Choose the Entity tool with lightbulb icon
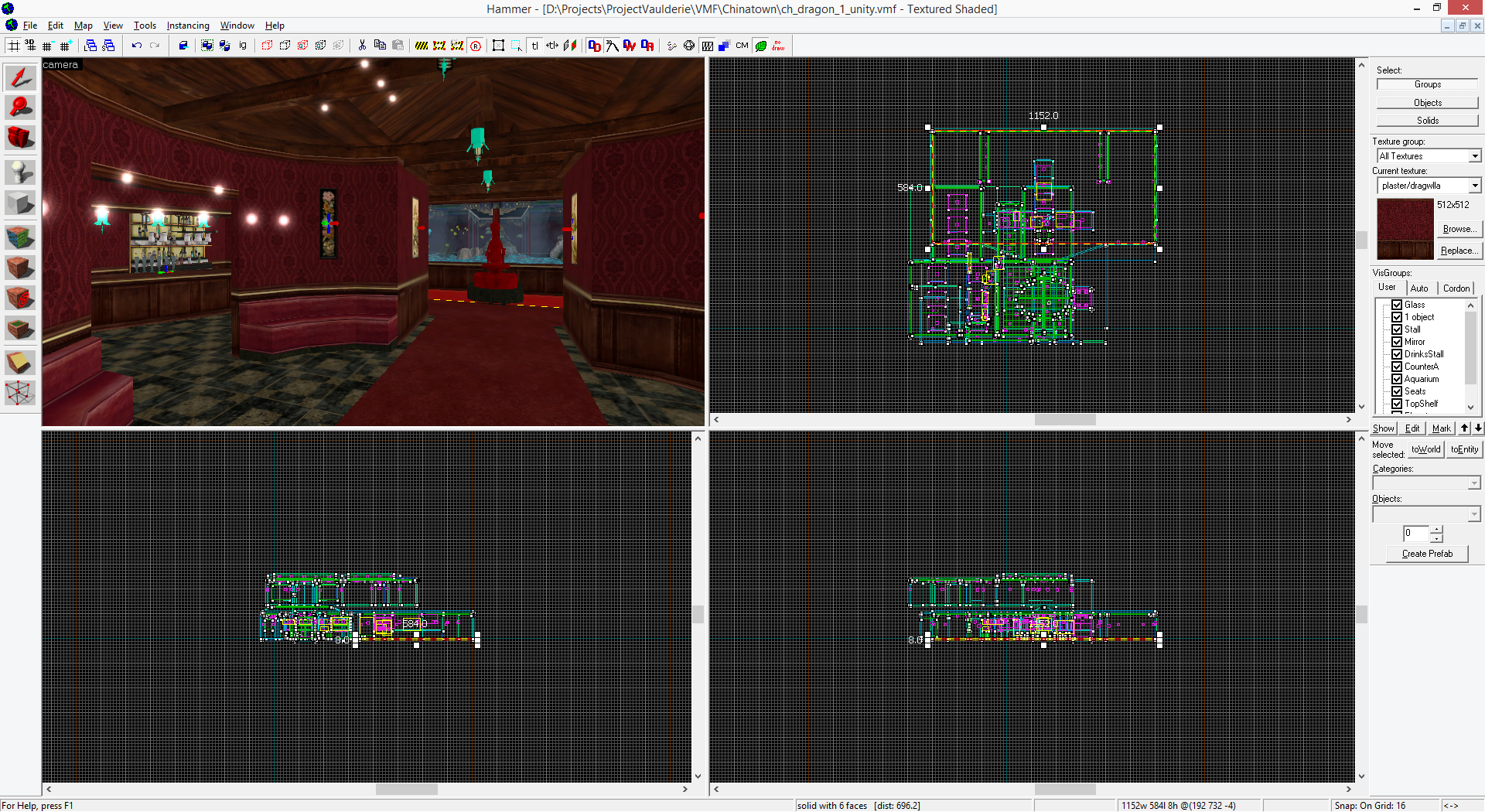This screenshot has height=812, width=1485. tap(20, 171)
